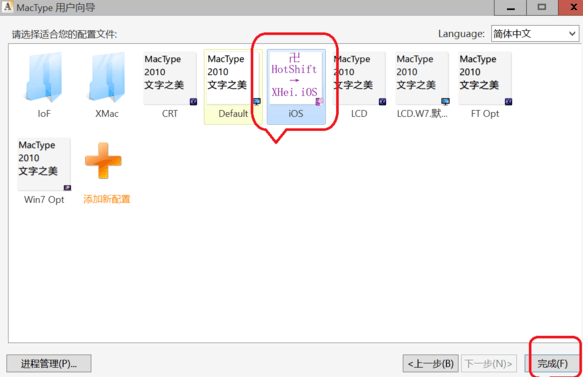Close the MacType wizard window
The width and height of the screenshot is (583, 377).
click(571, 7)
